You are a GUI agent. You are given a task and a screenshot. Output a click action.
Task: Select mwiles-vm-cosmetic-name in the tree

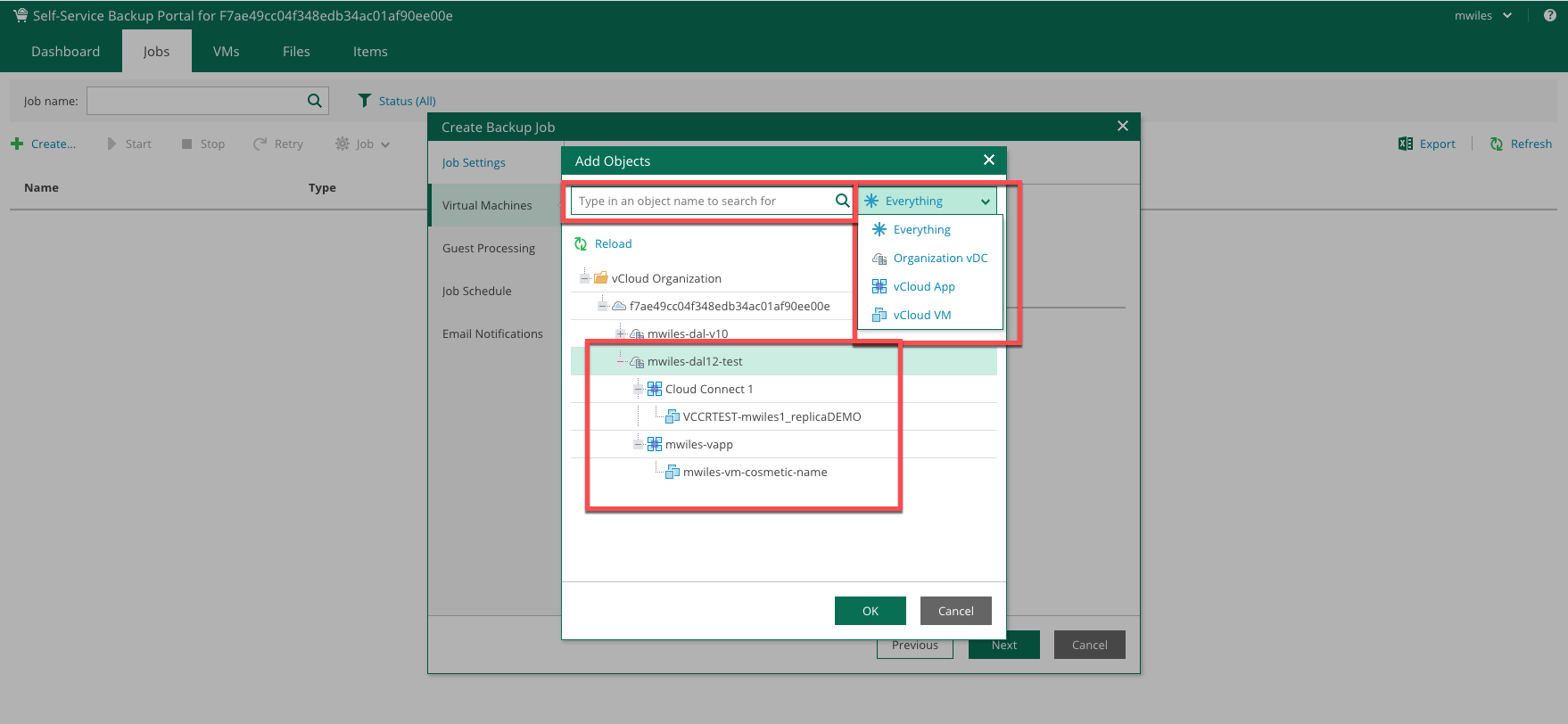pos(755,472)
